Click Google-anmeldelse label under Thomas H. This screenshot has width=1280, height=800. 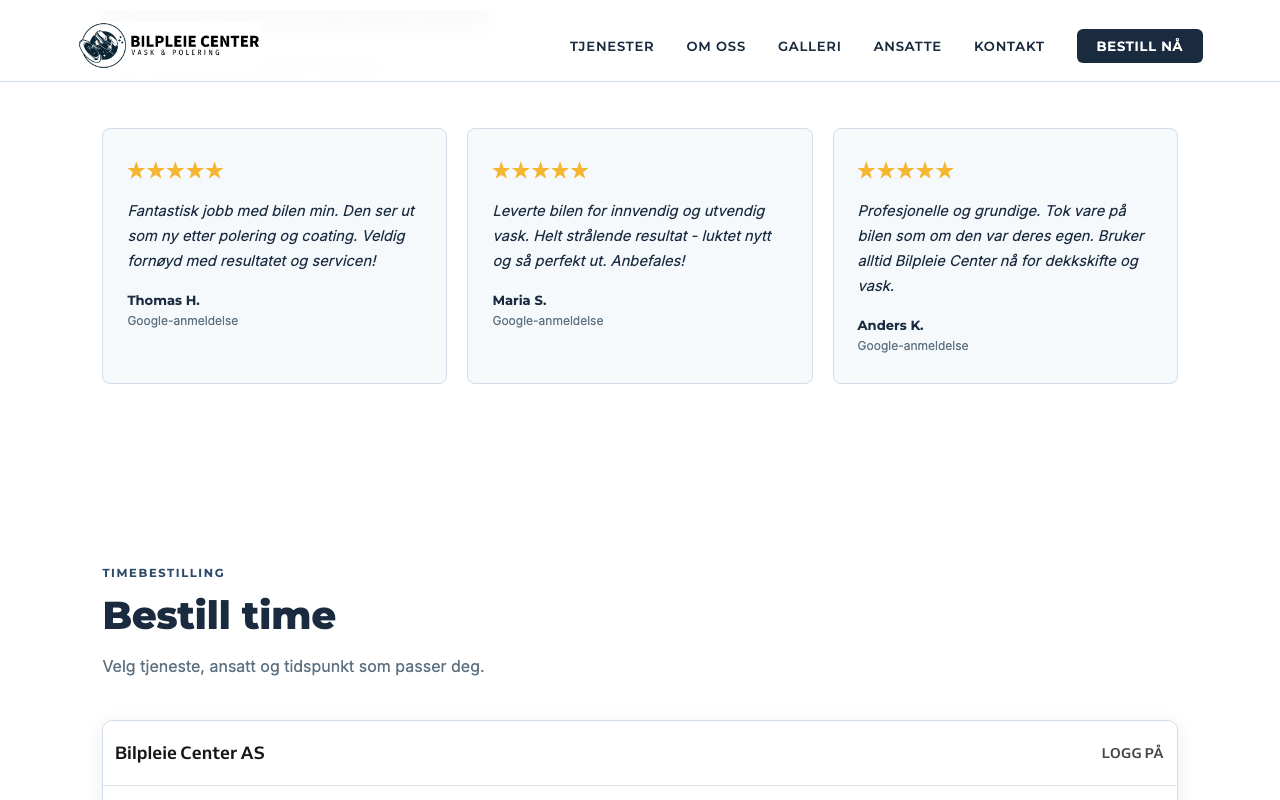182,321
